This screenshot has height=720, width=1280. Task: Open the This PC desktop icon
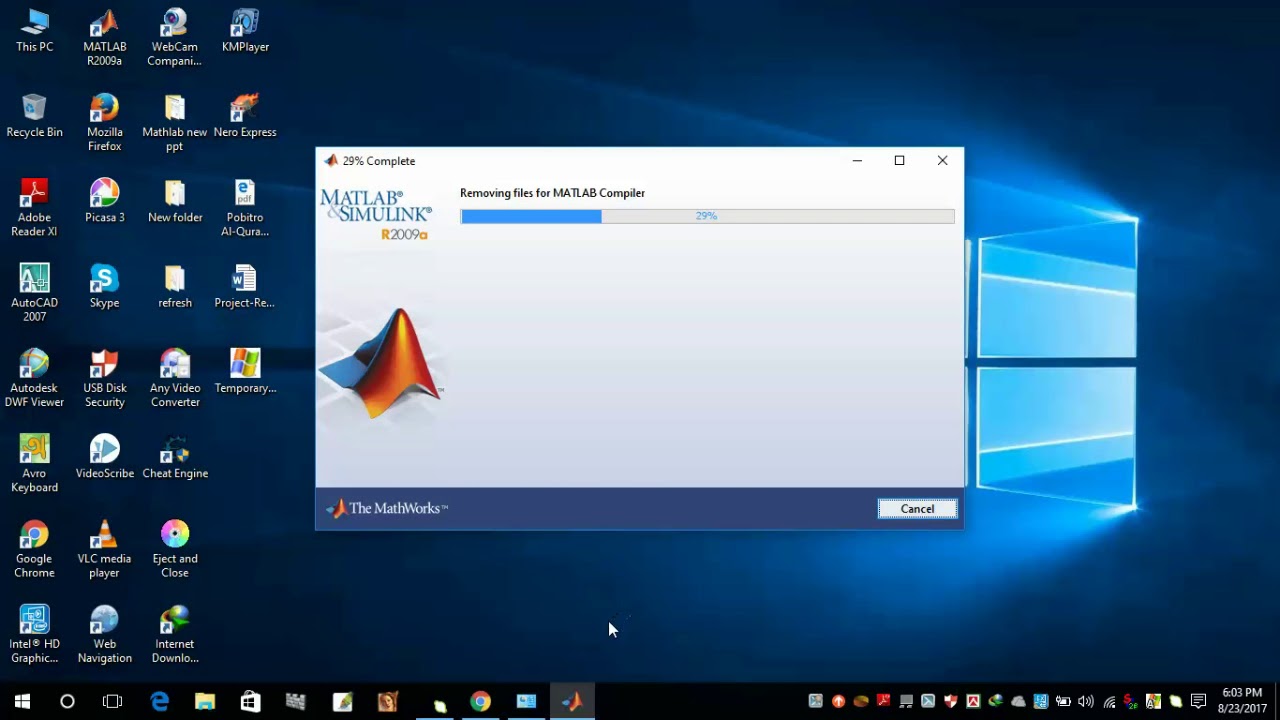click(x=34, y=30)
